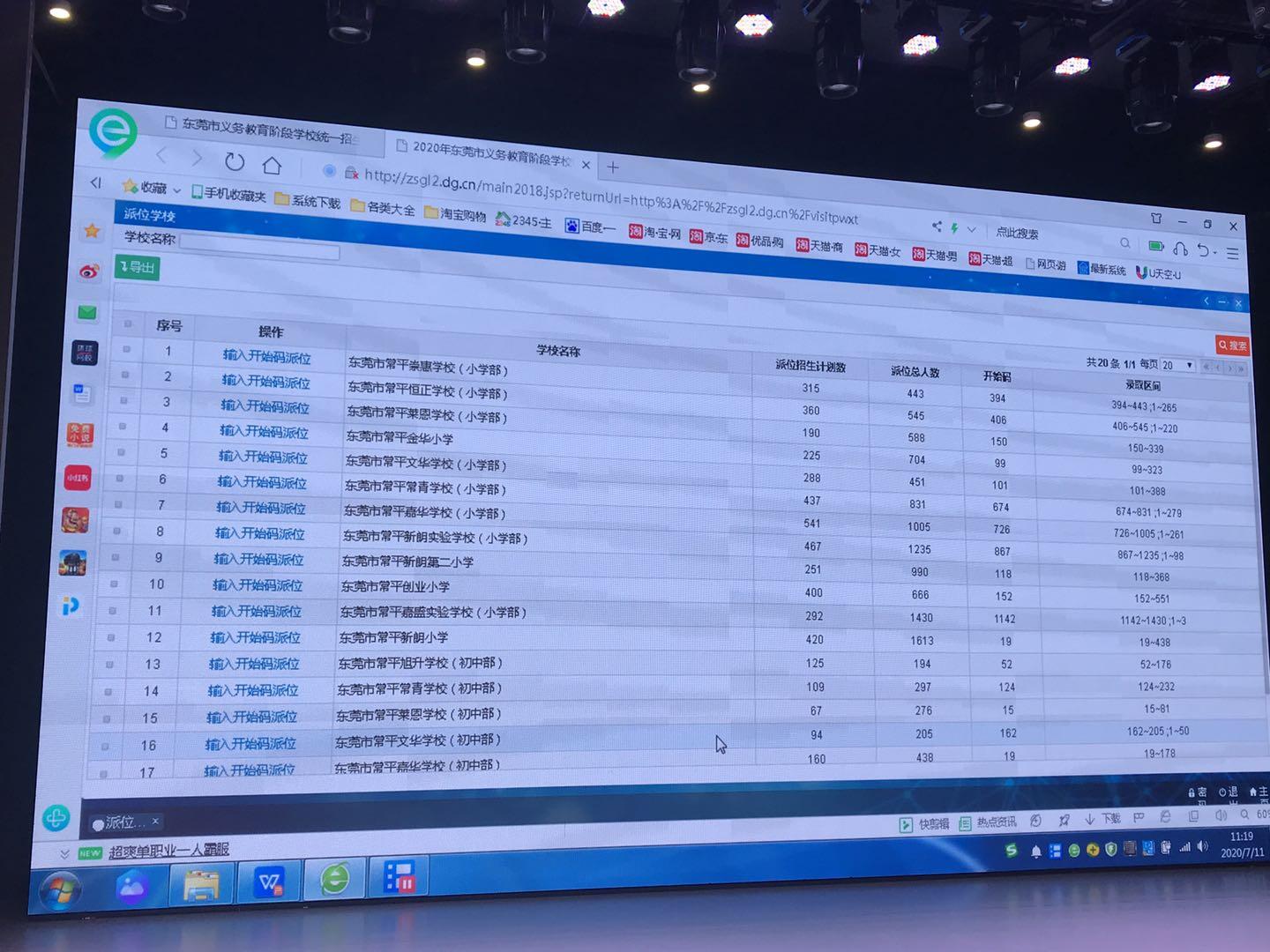This screenshot has width=1270, height=952.
Task: Click the browser refresh icon
Action: tap(234, 161)
